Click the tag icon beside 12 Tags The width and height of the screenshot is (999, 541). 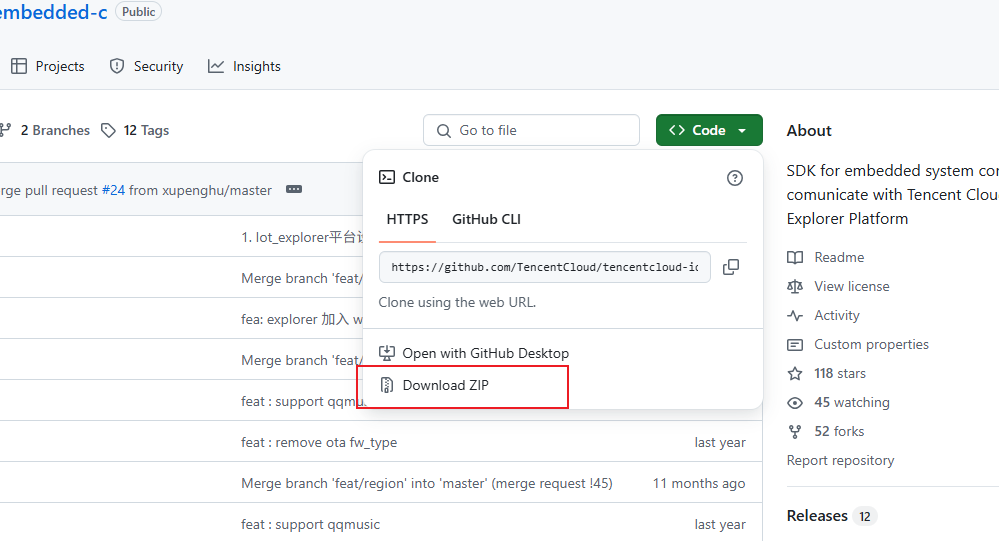[108, 130]
